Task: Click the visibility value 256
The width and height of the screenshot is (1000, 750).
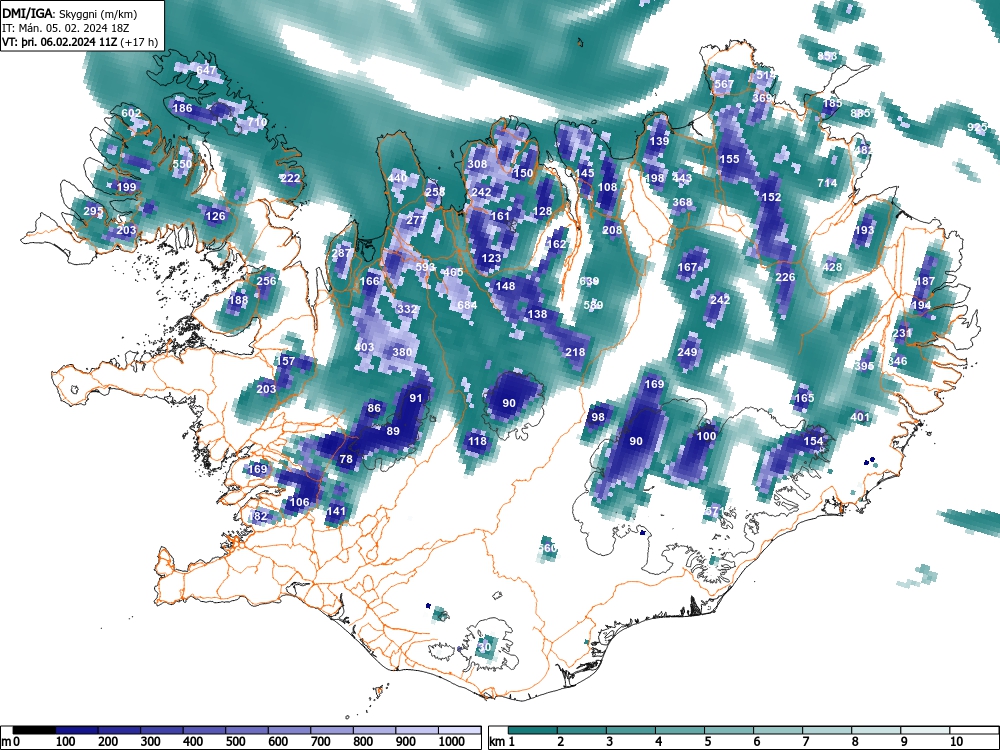Action: (x=267, y=281)
